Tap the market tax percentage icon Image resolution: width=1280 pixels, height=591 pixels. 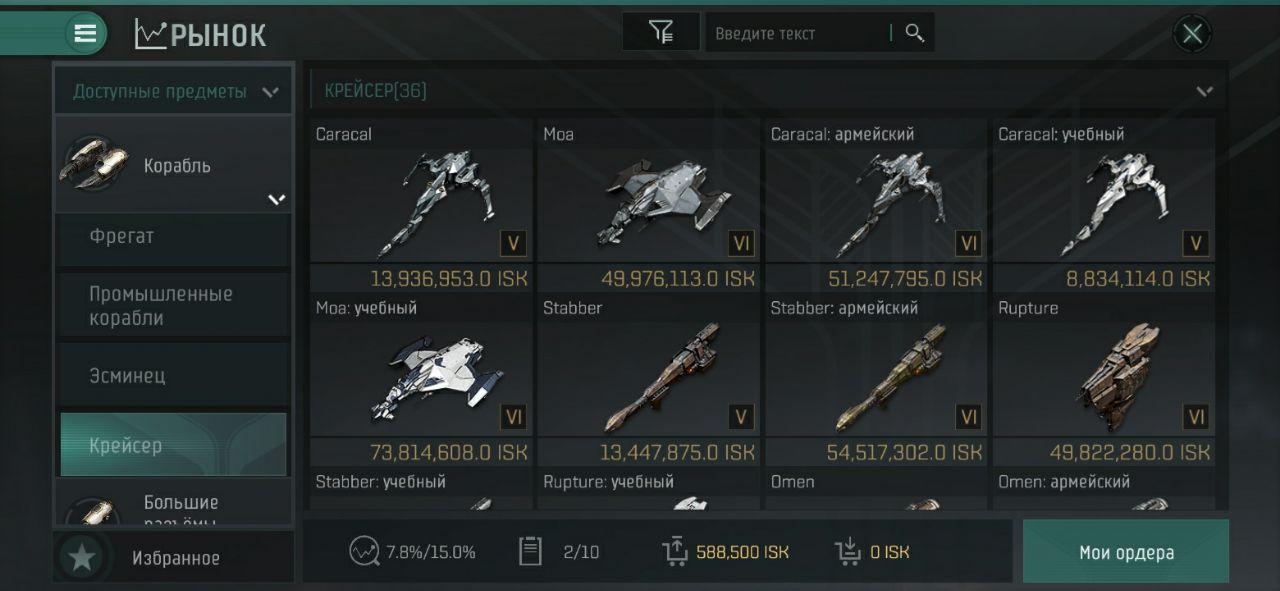[x=364, y=551]
